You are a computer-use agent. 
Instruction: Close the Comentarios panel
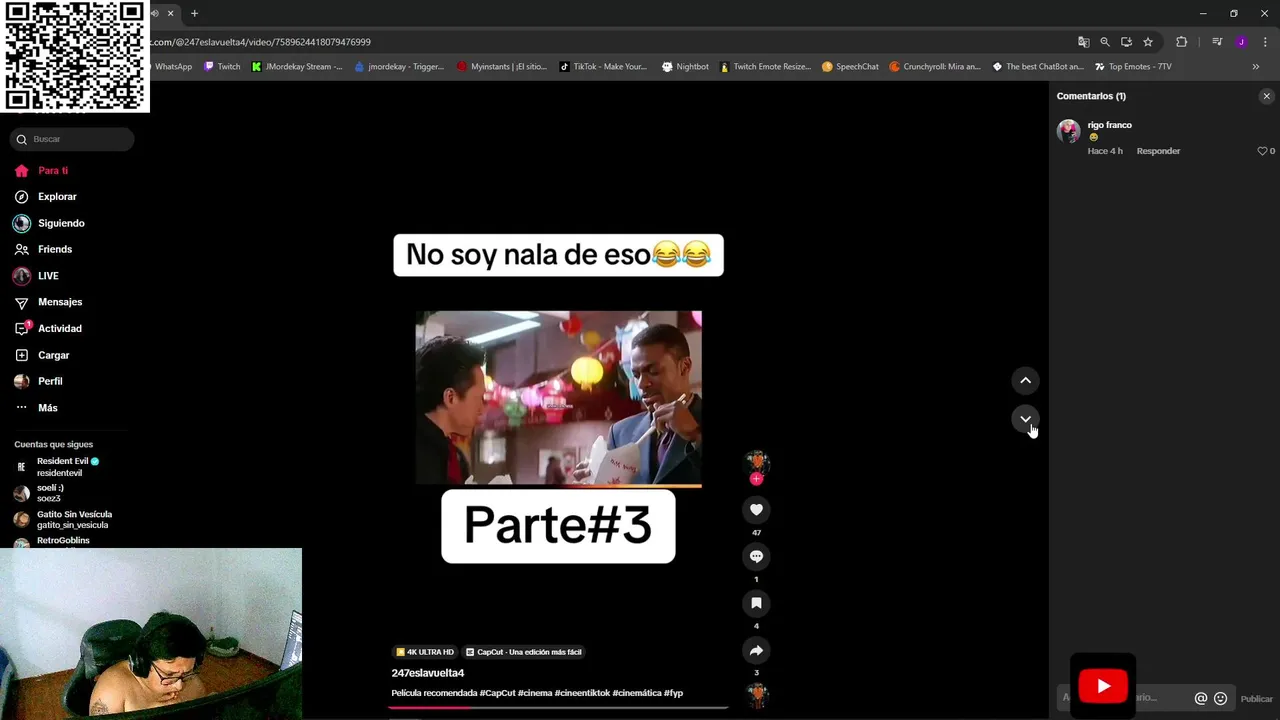point(1266,96)
